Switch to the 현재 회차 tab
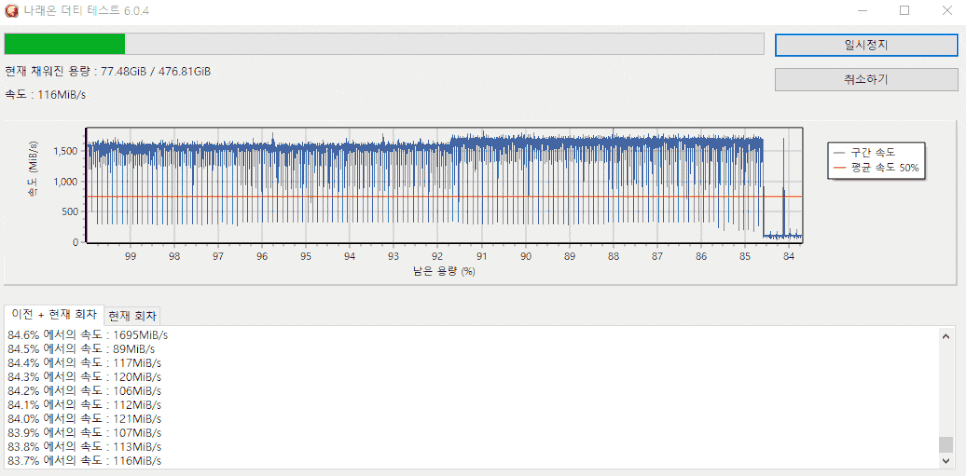966x476 pixels. [133, 317]
